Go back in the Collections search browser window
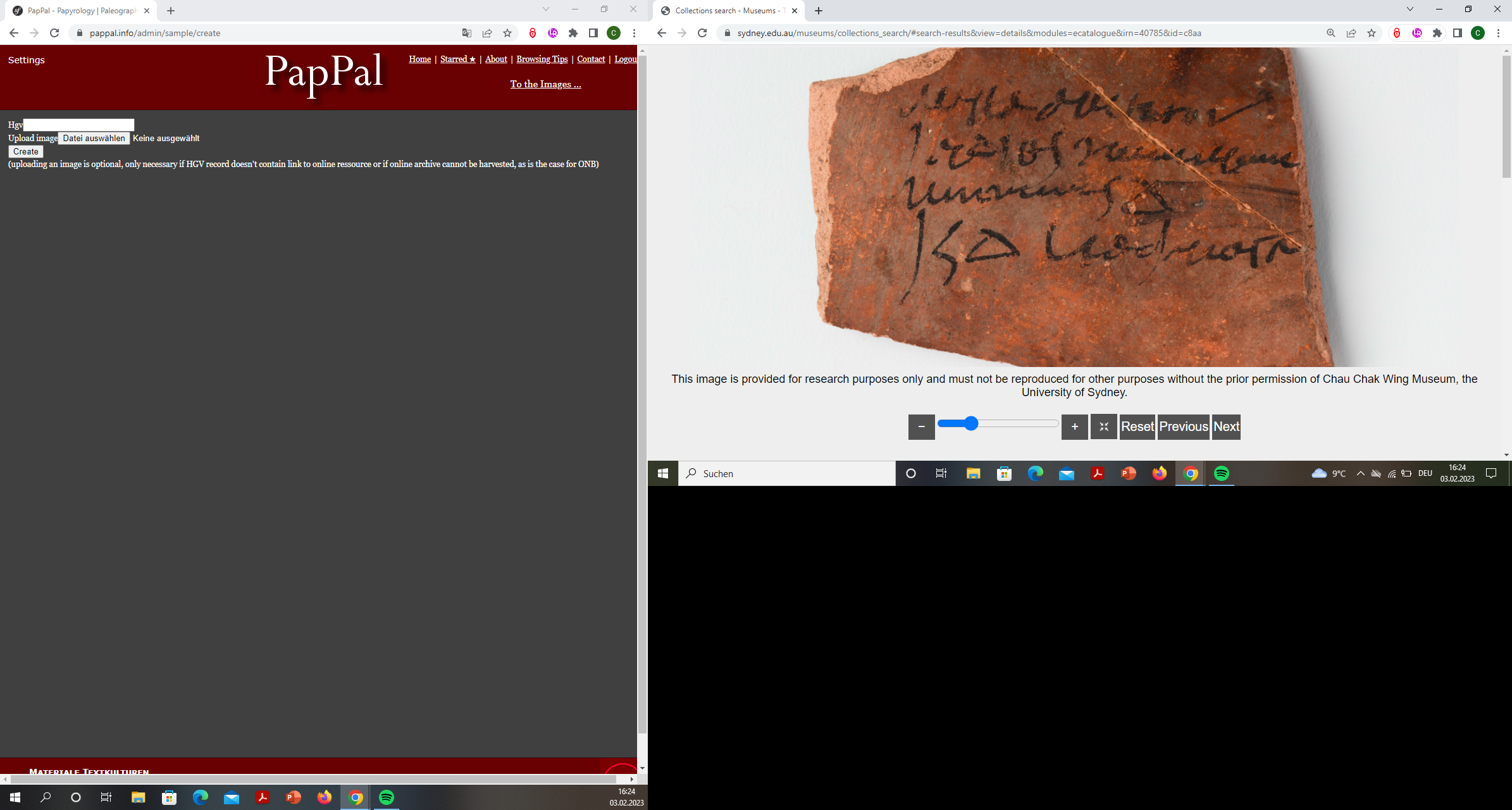 [x=662, y=33]
